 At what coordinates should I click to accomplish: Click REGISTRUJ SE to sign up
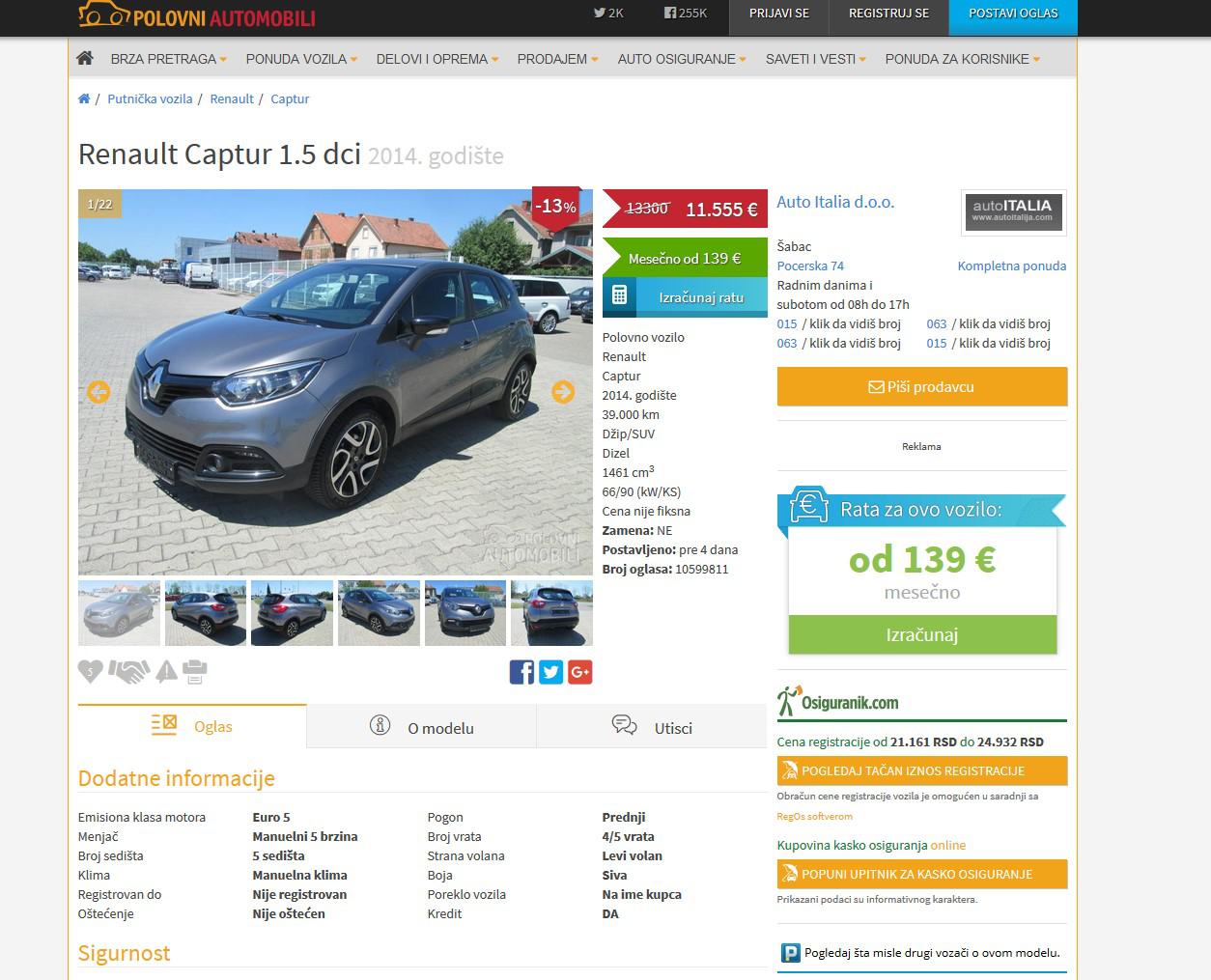pos(889,14)
